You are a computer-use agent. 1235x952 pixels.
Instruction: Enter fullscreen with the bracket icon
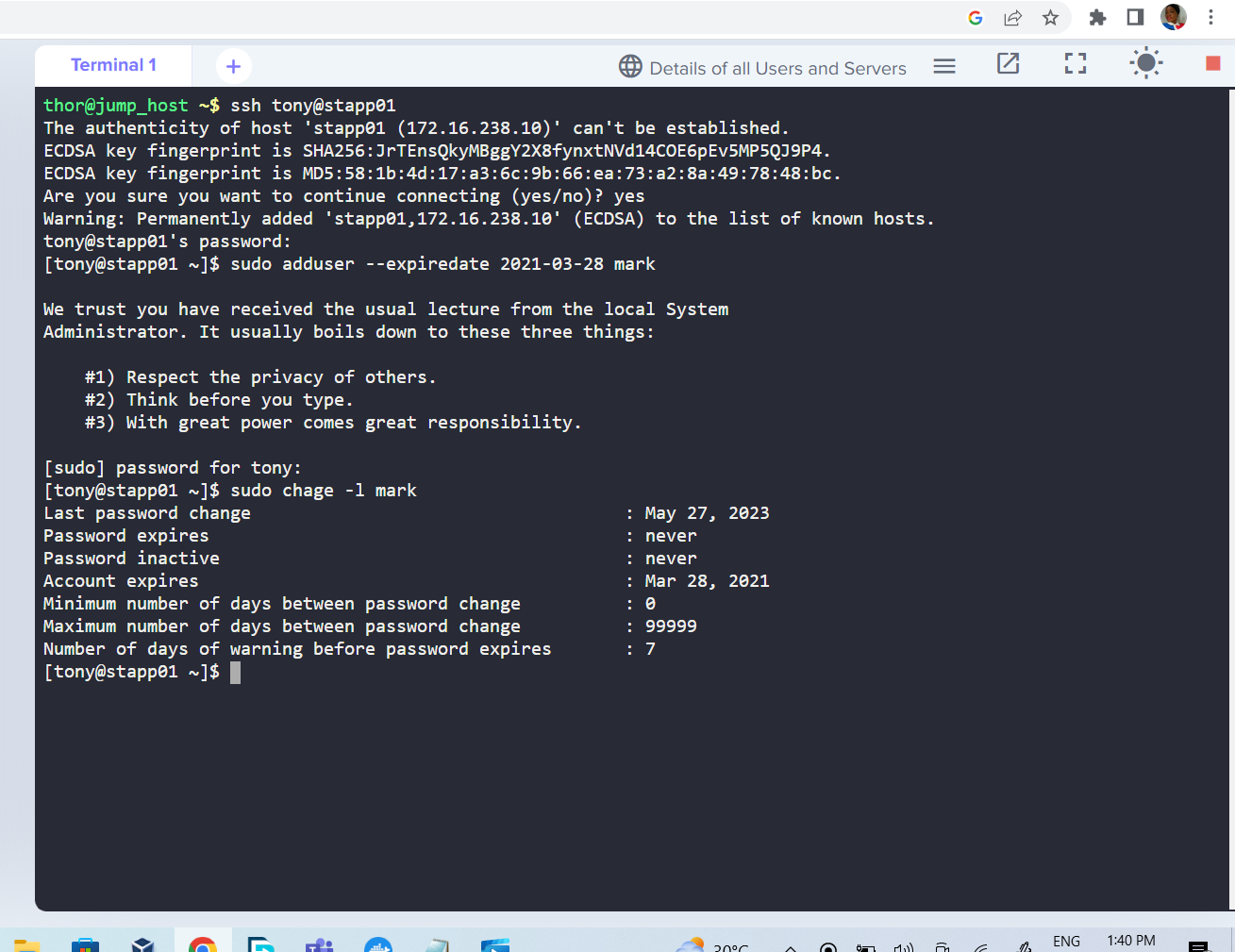point(1075,64)
